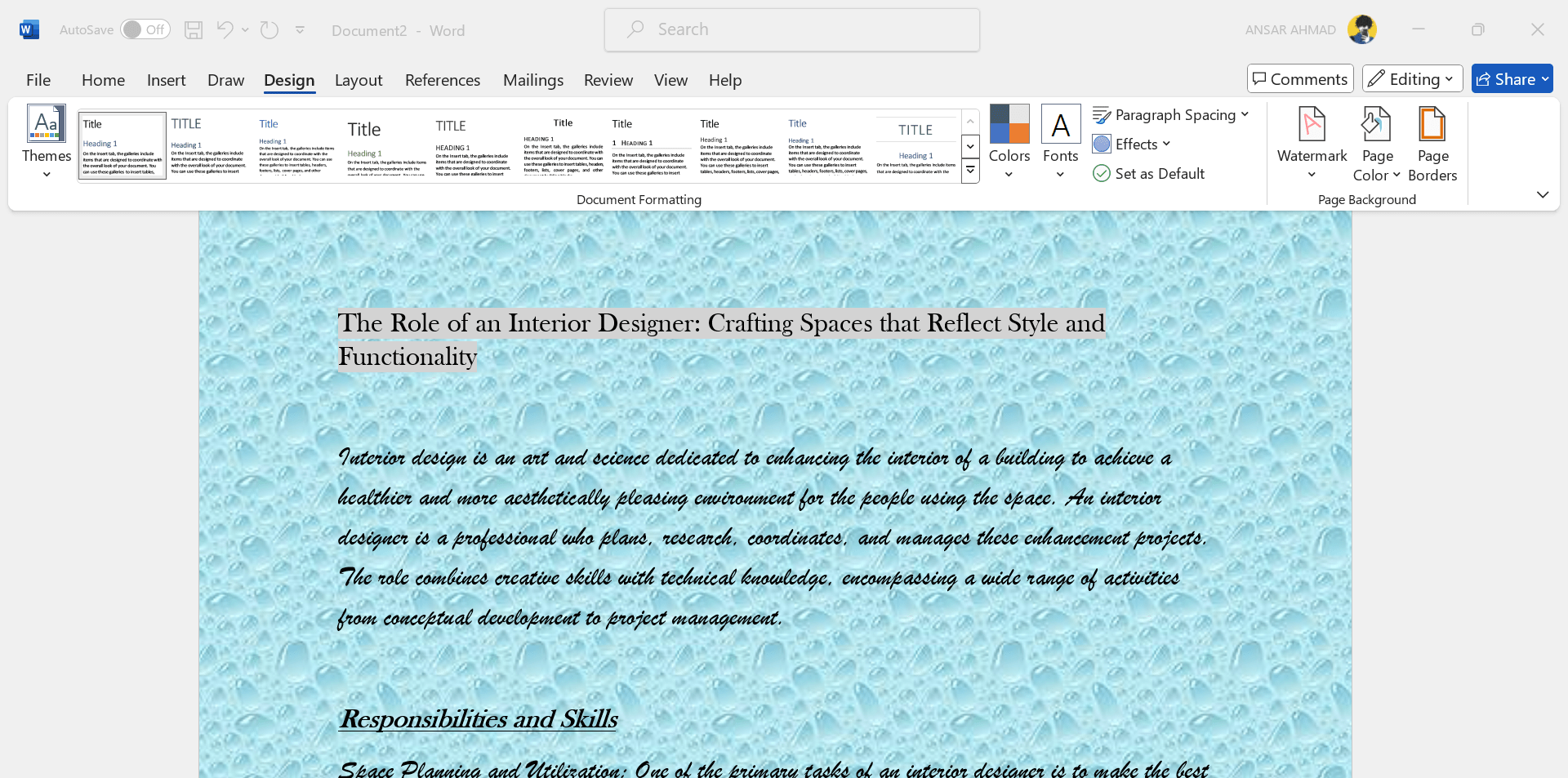Open Page Borders dialog
The image size is (1568, 778).
pyautogui.click(x=1432, y=144)
